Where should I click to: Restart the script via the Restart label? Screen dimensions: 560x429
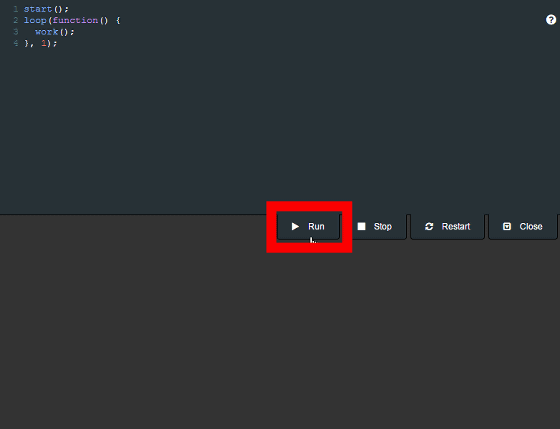456,226
